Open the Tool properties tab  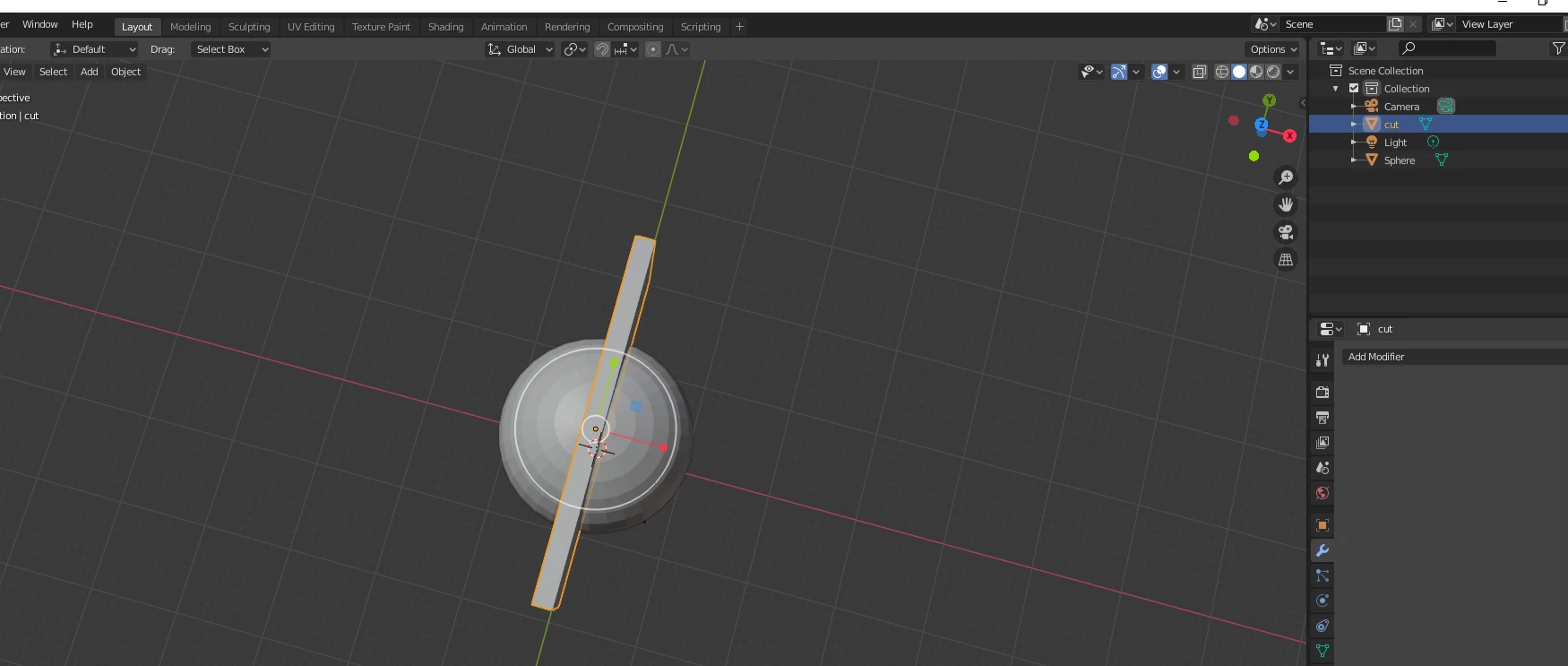click(1322, 360)
